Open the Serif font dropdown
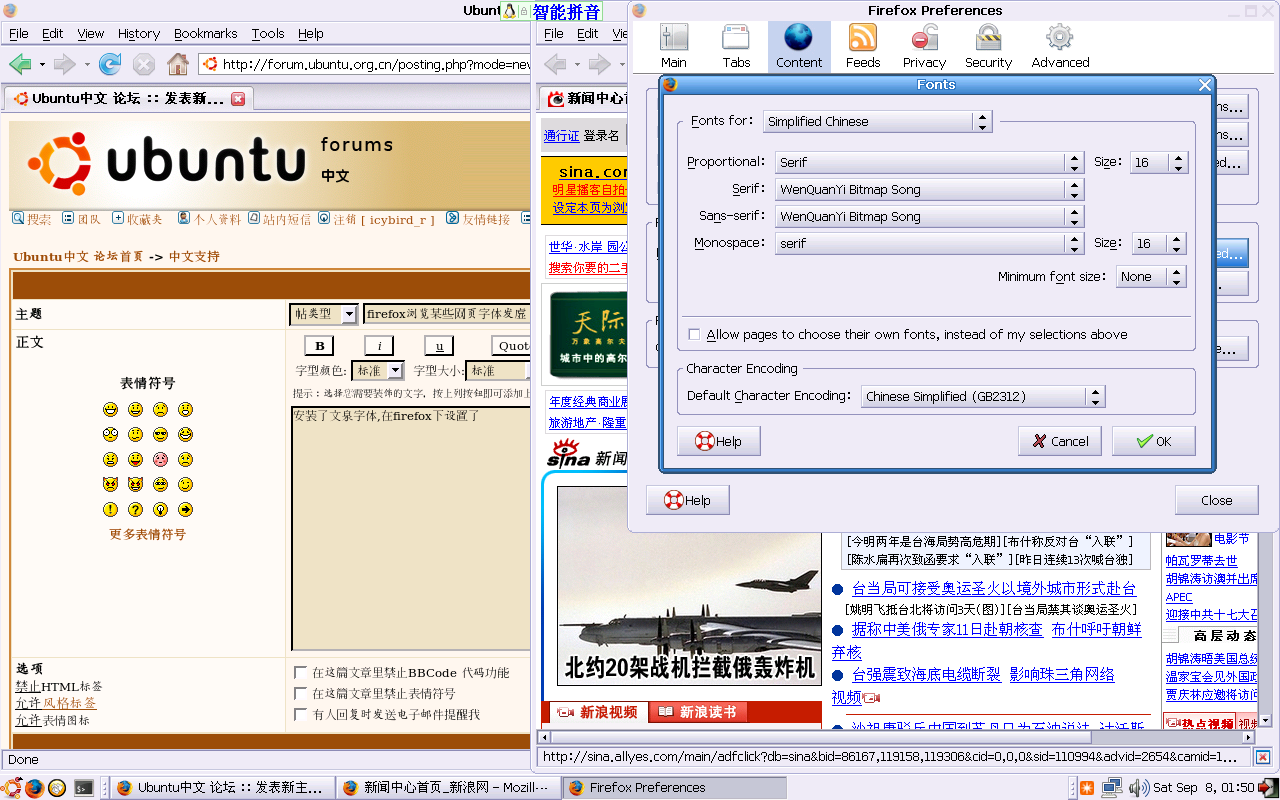The image size is (1280, 800). click(x=929, y=190)
